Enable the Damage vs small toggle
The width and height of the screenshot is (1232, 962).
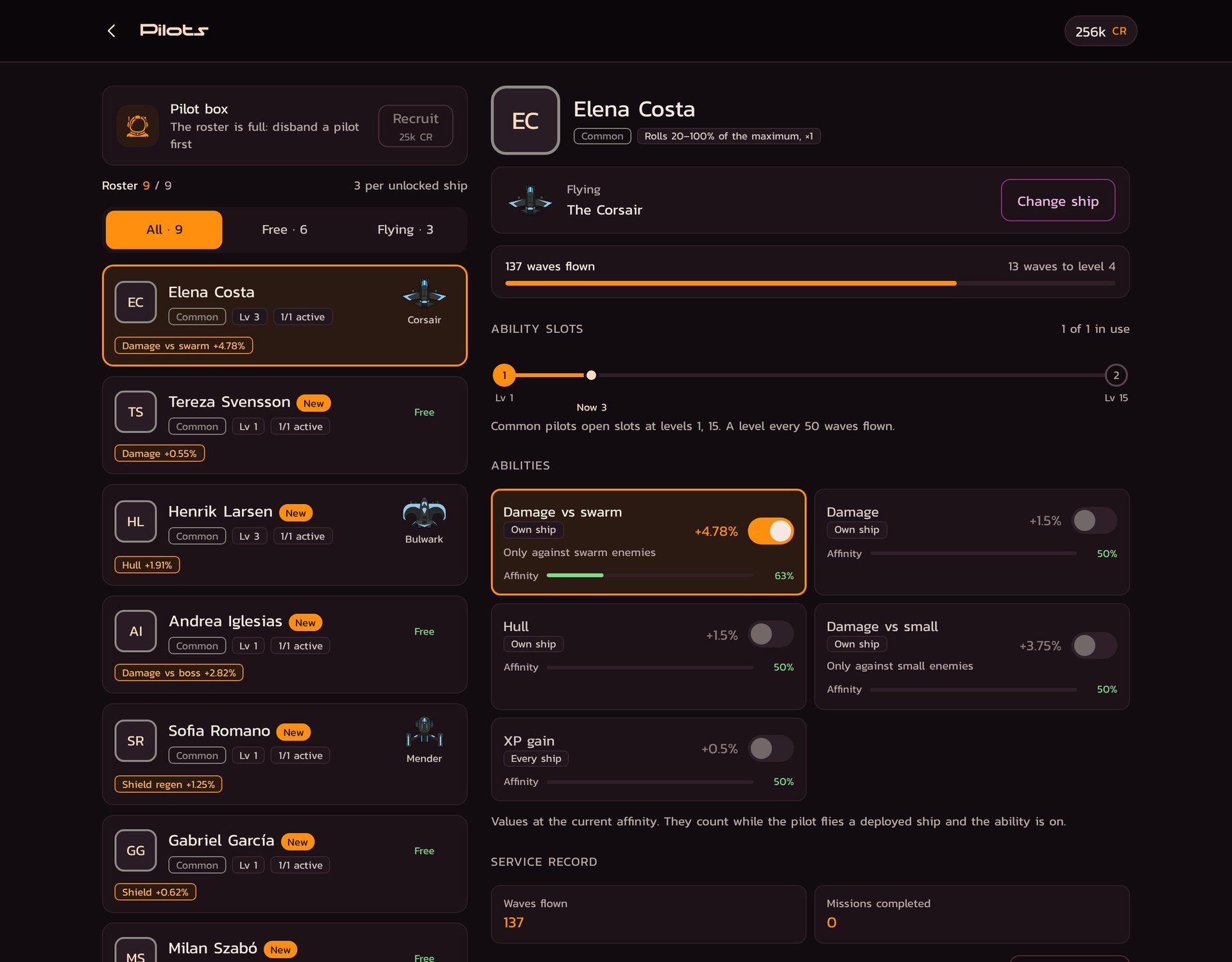pos(1094,645)
